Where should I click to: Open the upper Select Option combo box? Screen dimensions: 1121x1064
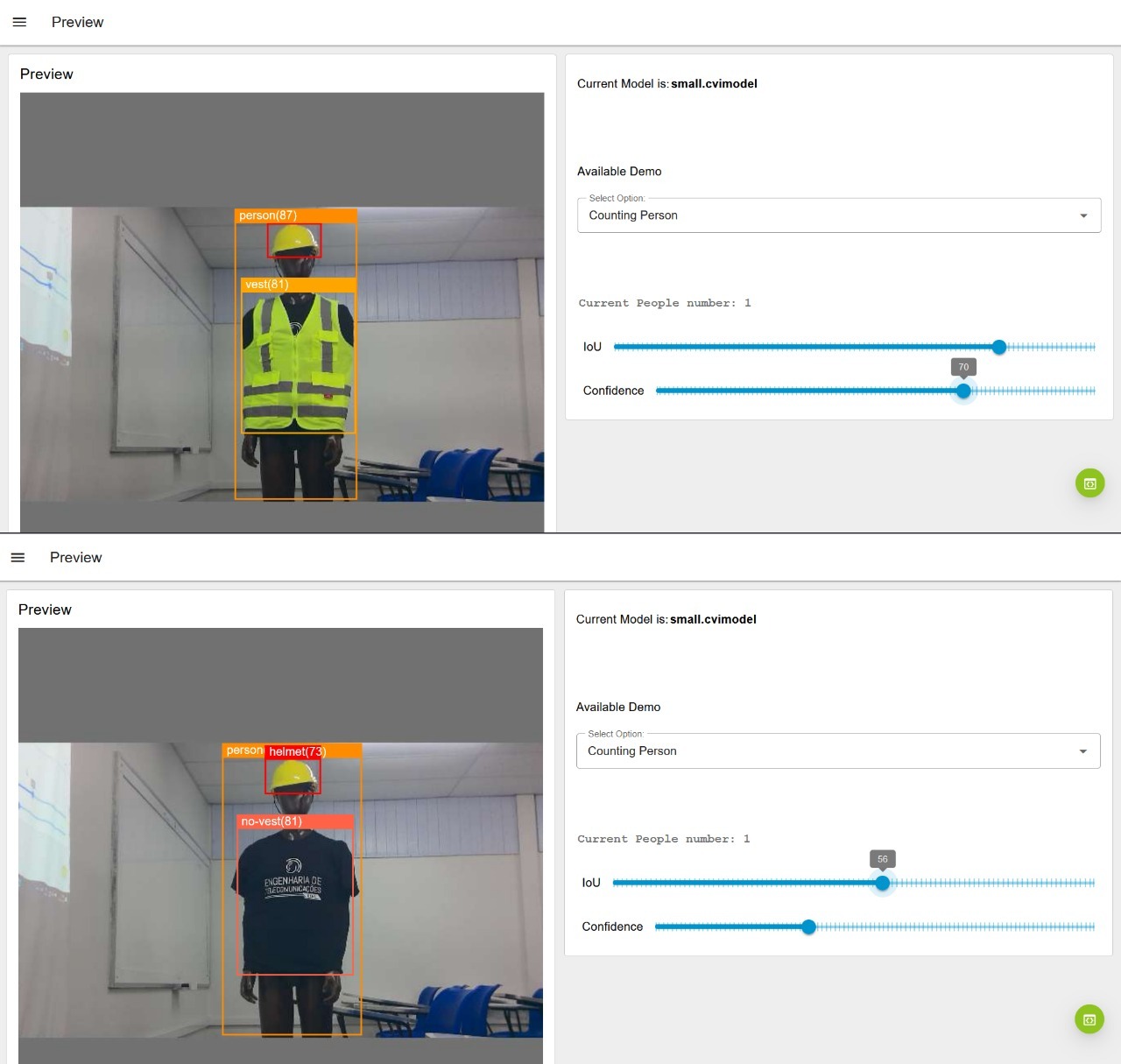[823, 215]
